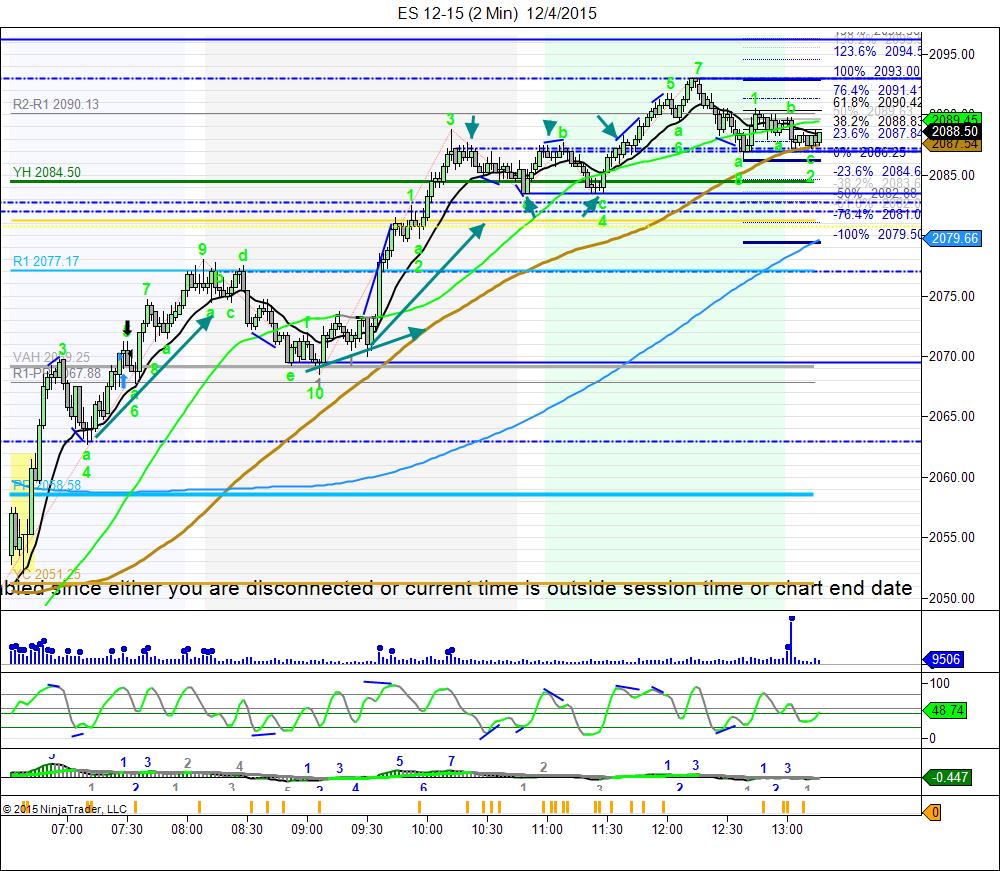Click the black 2088.50 last price marker

pyautogui.click(x=952, y=131)
